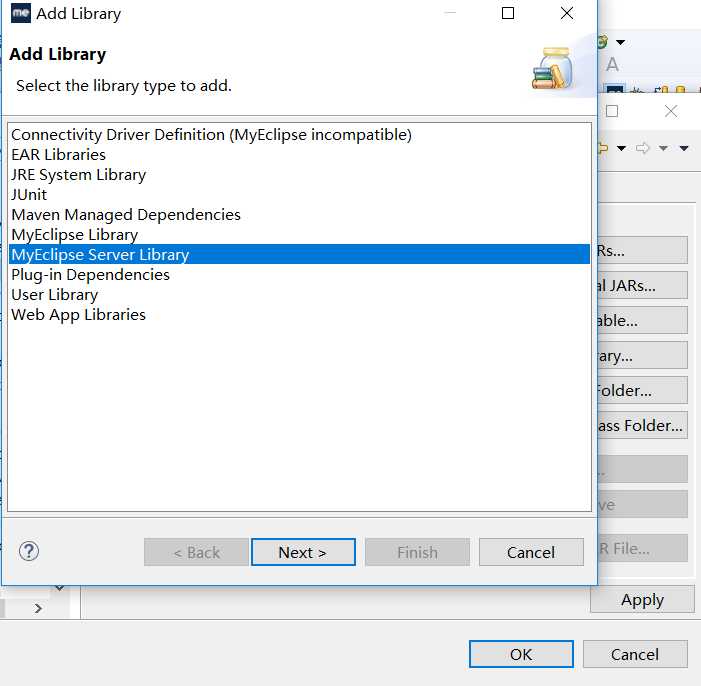
Task: Open forward navigation history dropdown arrow
Action: 663,148
